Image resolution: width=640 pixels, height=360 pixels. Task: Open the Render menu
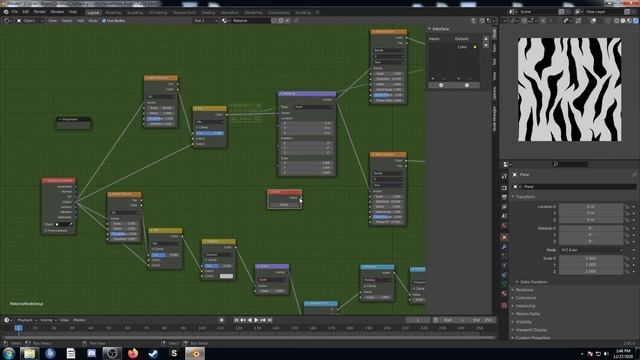[x=40, y=12]
